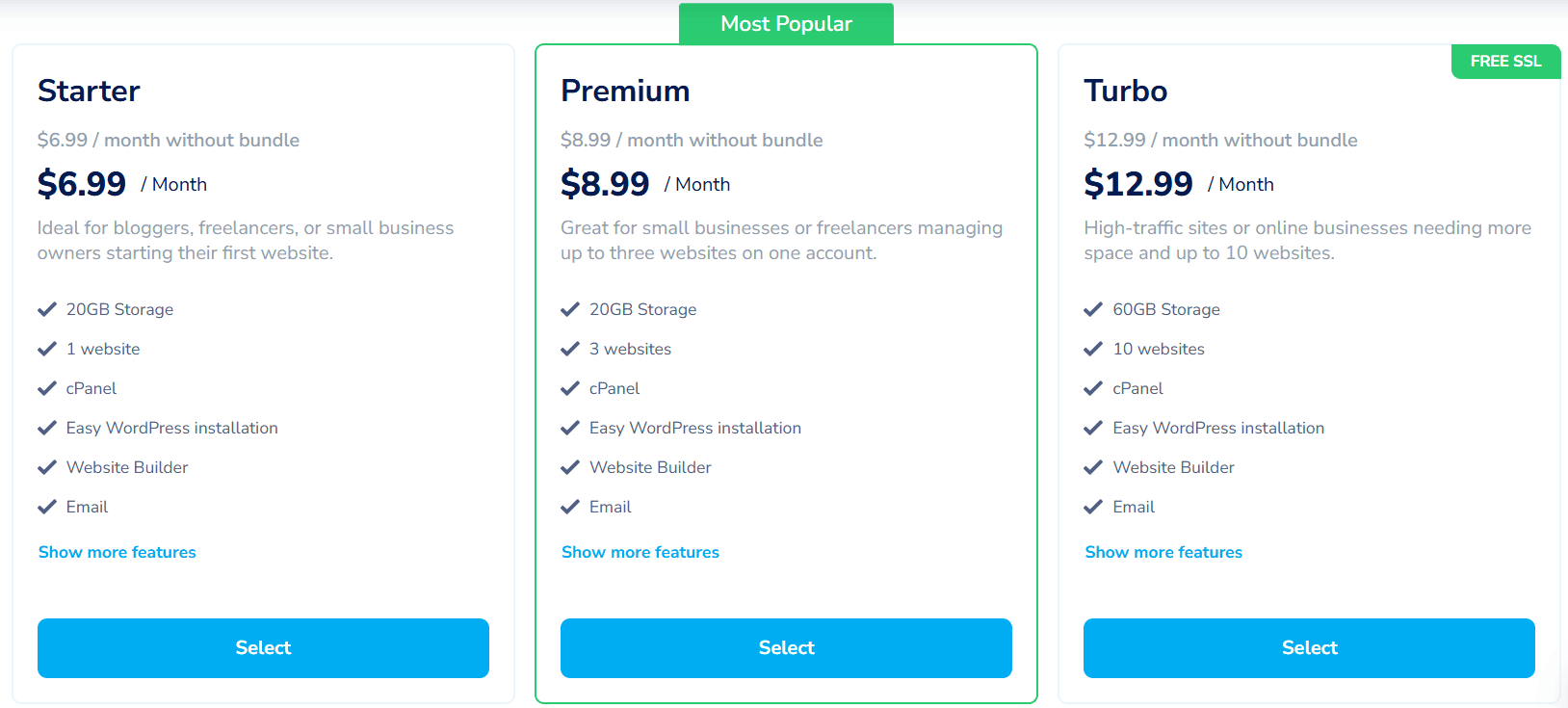Click checkmark next to Starter's 1 website
This screenshot has width=1568, height=708.
47,349
